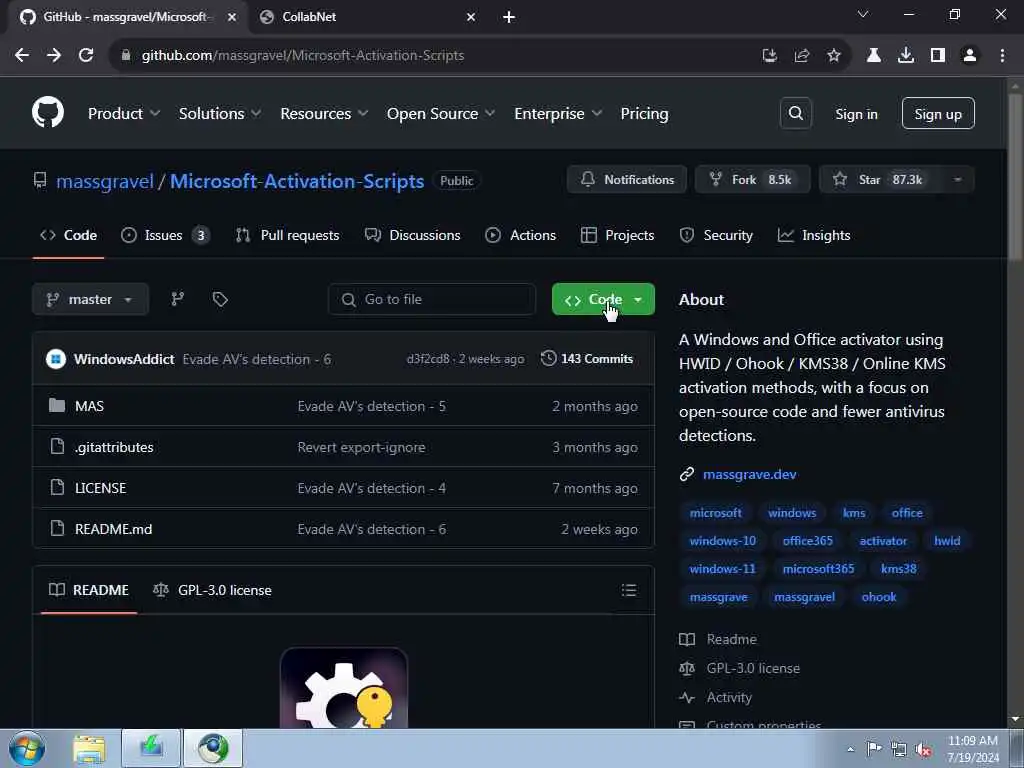
Task: Click the volume muted tray icon
Action: pyautogui.click(x=923, y=750)
